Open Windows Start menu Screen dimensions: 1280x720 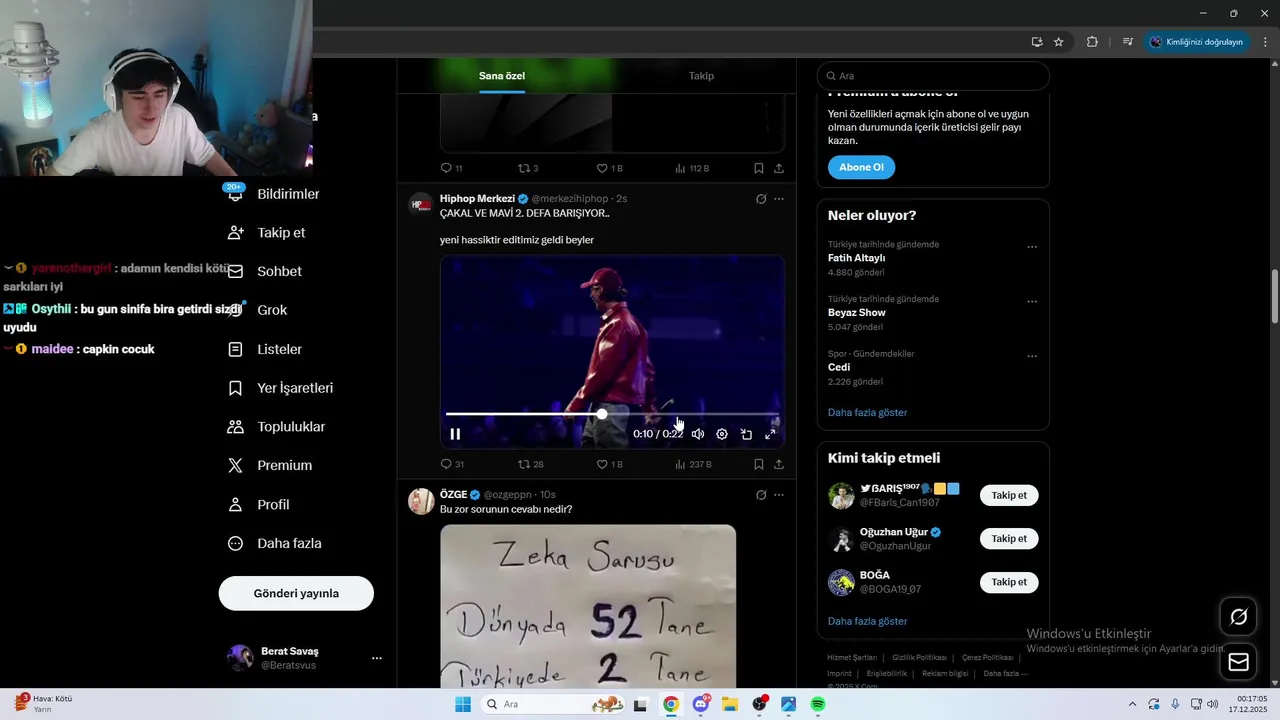(x=463, y=704)
